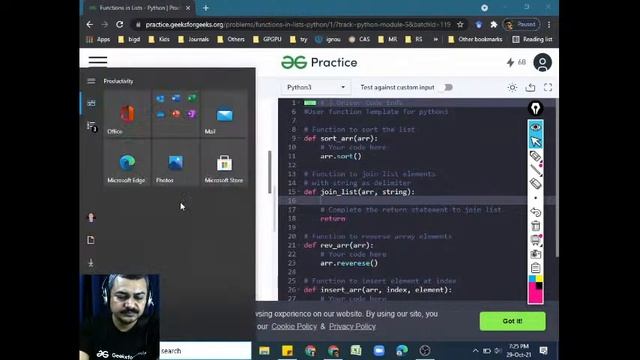Expand the editor to fullscreen
The width and height of the screenshot is (640, 360).
point(548,87)
